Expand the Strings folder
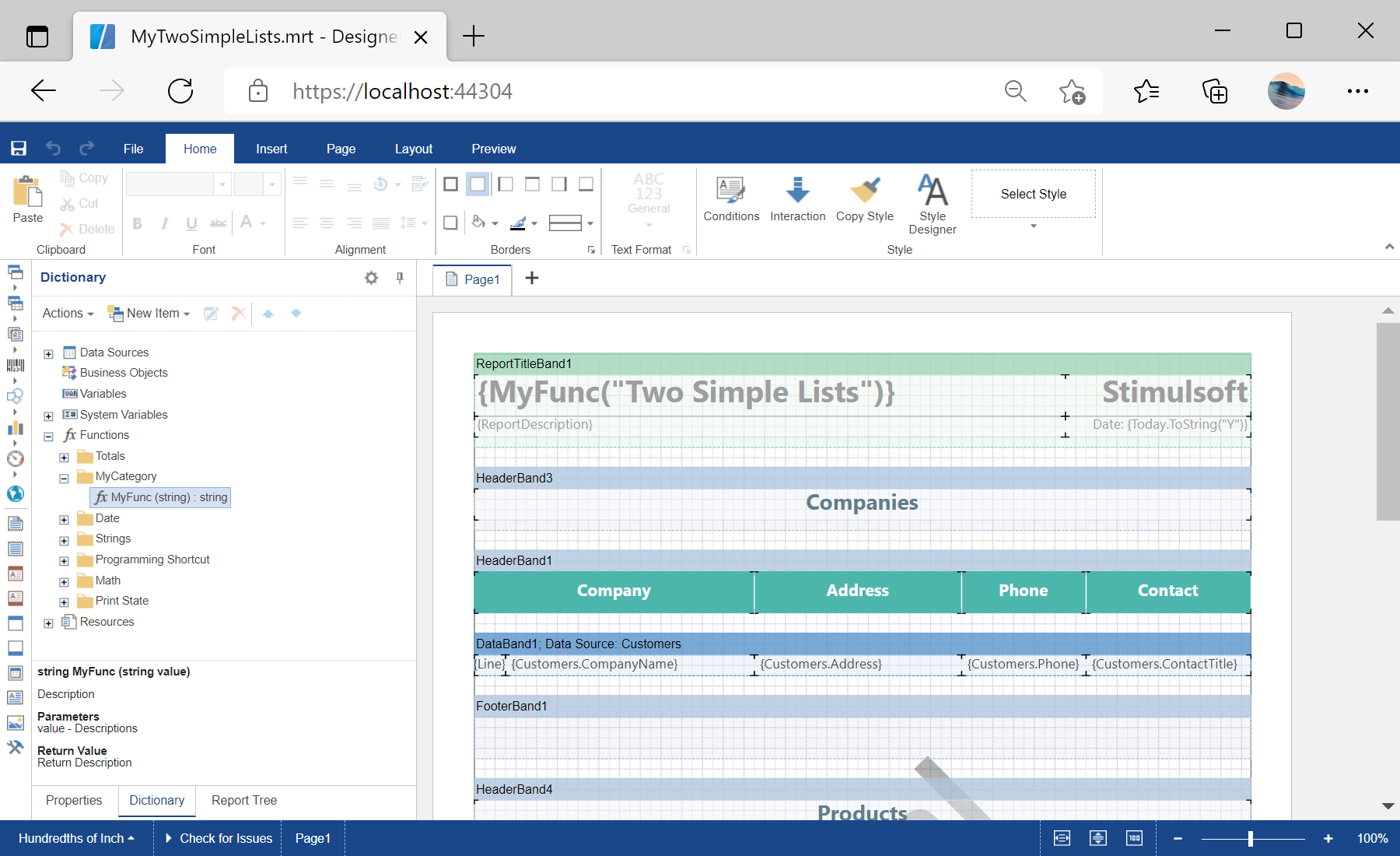This screenshot has width=1400, height=856. [x=64, y=540]
